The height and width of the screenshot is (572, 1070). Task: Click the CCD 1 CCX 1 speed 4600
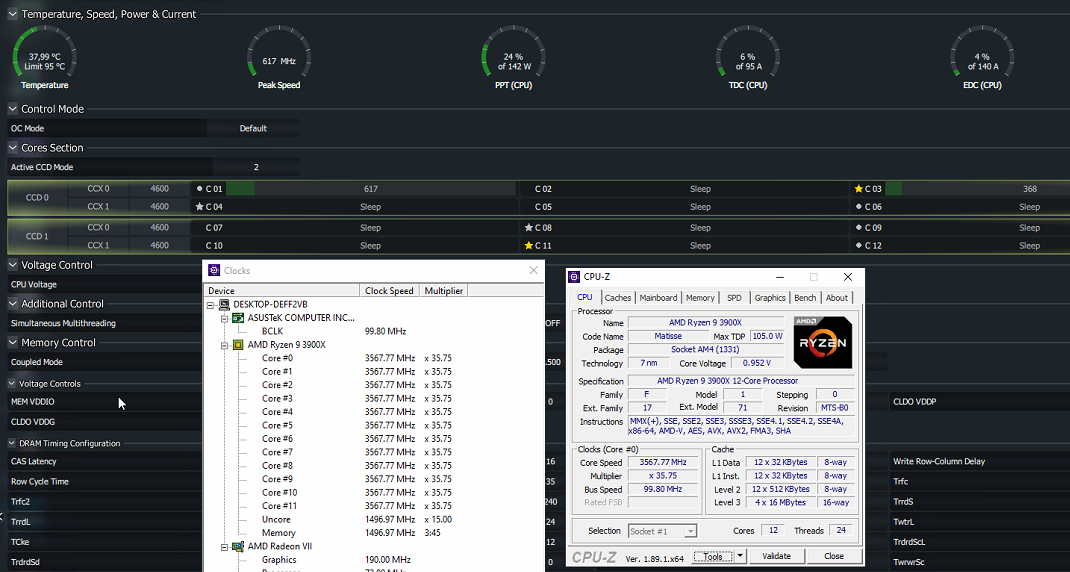160,245
